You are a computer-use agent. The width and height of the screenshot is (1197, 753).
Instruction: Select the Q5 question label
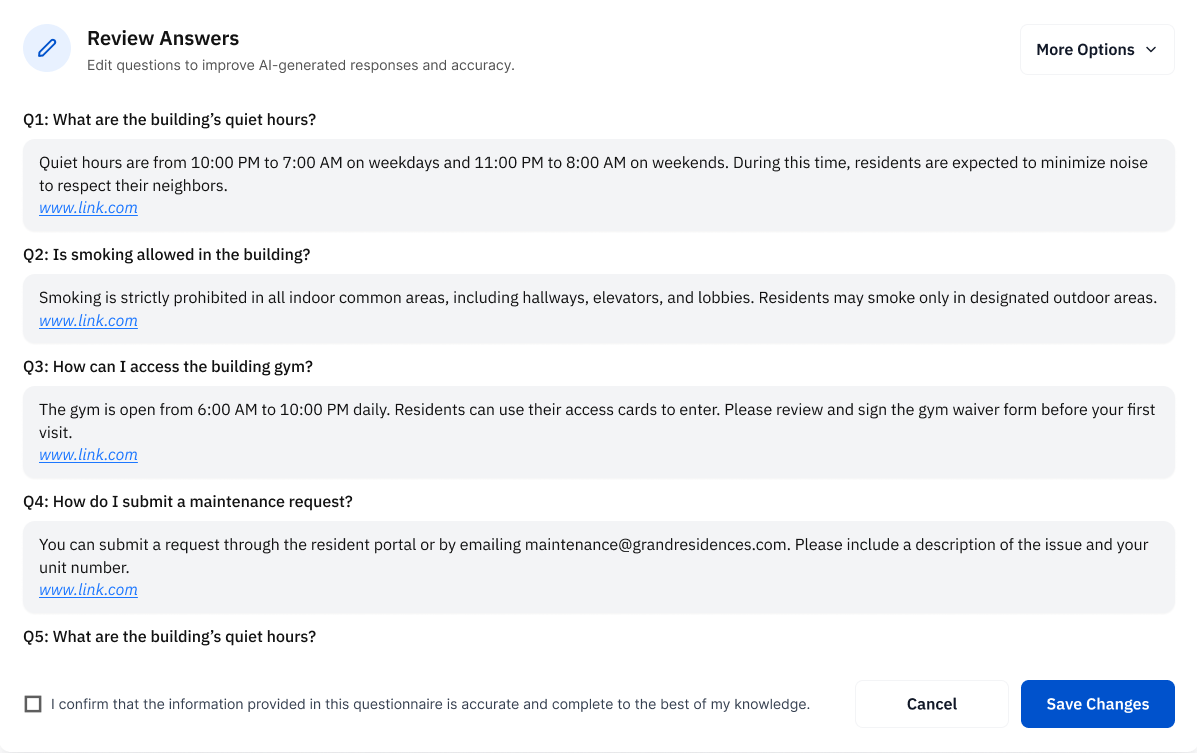169,637
